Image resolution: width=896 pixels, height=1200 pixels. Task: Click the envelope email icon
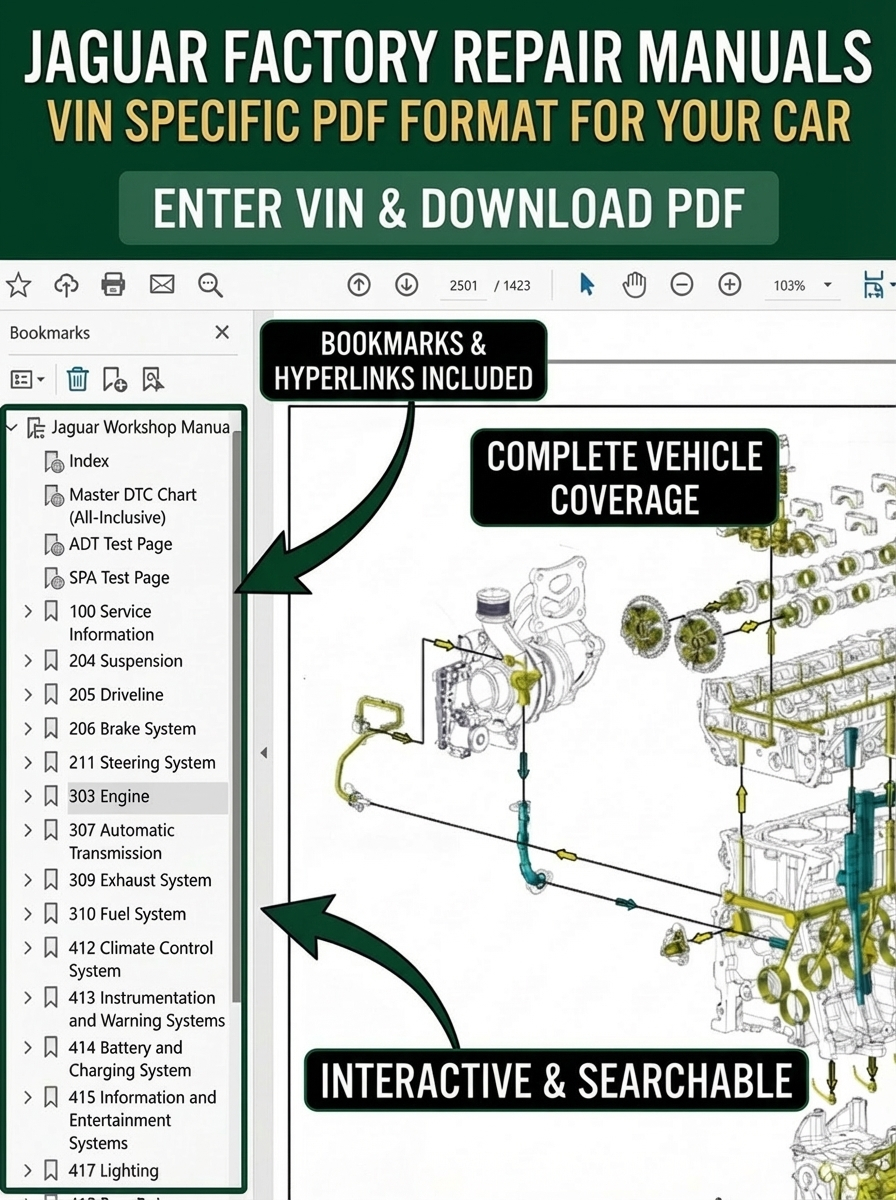162,285
